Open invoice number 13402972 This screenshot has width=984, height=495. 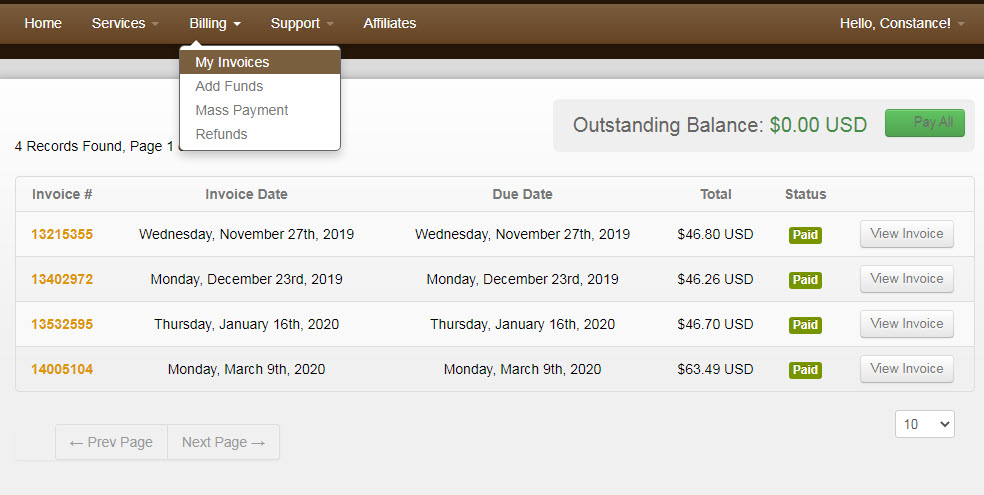click(62, 280)
